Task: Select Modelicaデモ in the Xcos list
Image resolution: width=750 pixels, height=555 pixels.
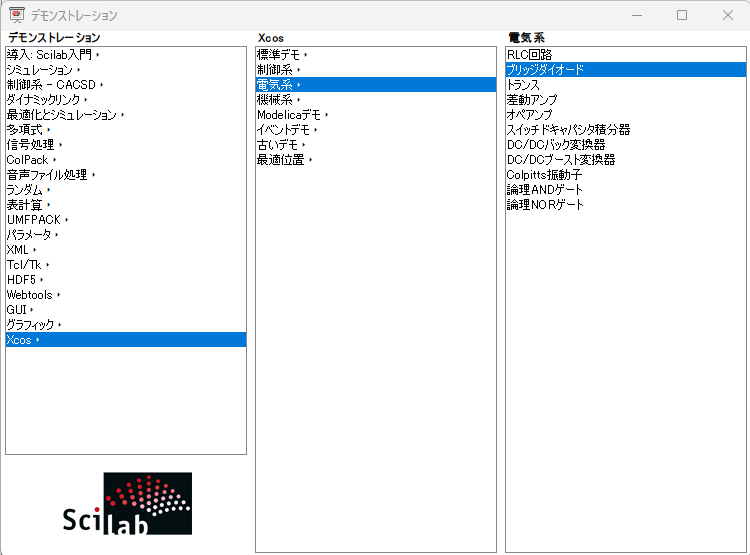Action: point(376,115)
